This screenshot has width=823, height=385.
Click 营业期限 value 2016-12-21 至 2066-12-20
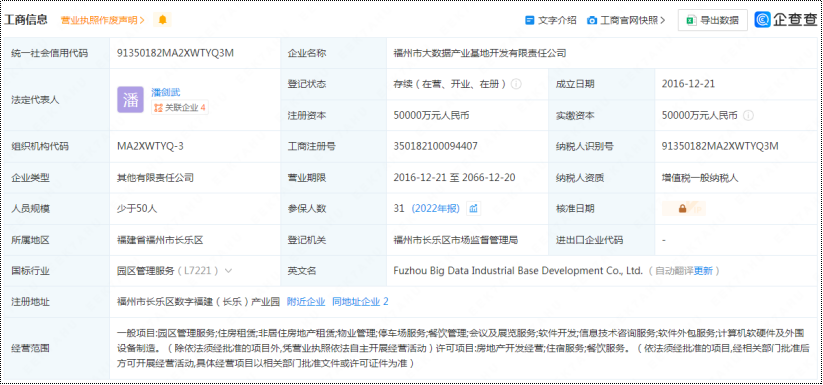click(x=454, y=178)
